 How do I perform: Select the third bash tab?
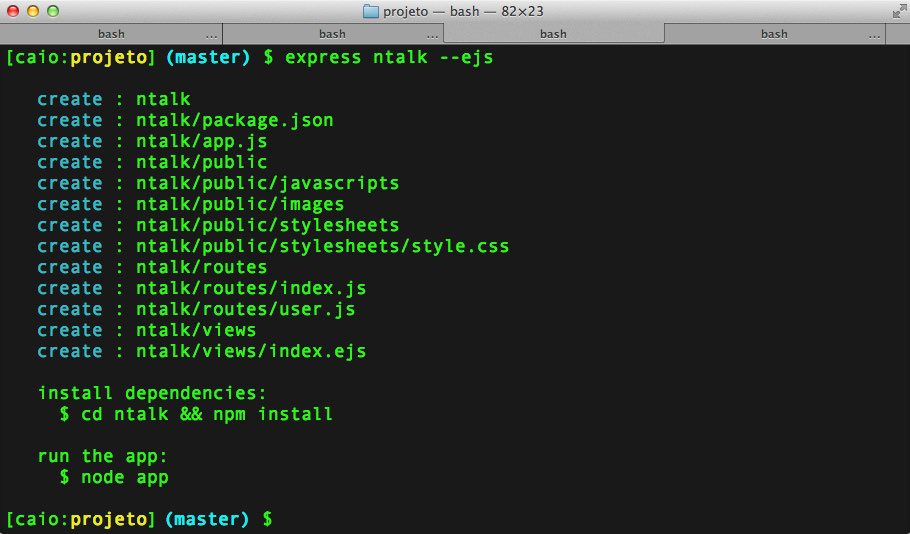pos(553,34)
